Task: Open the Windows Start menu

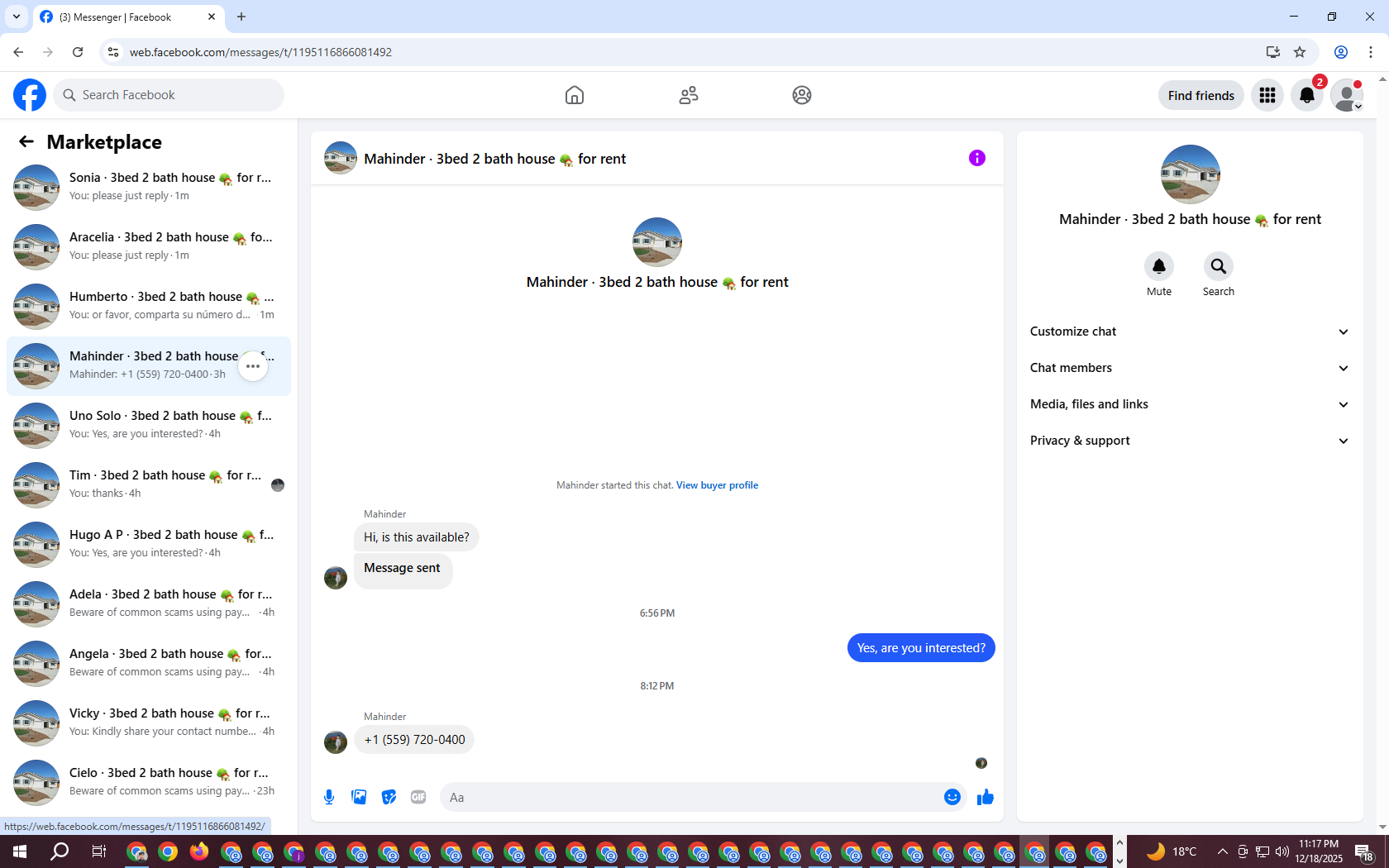Action: pos(20,851)
